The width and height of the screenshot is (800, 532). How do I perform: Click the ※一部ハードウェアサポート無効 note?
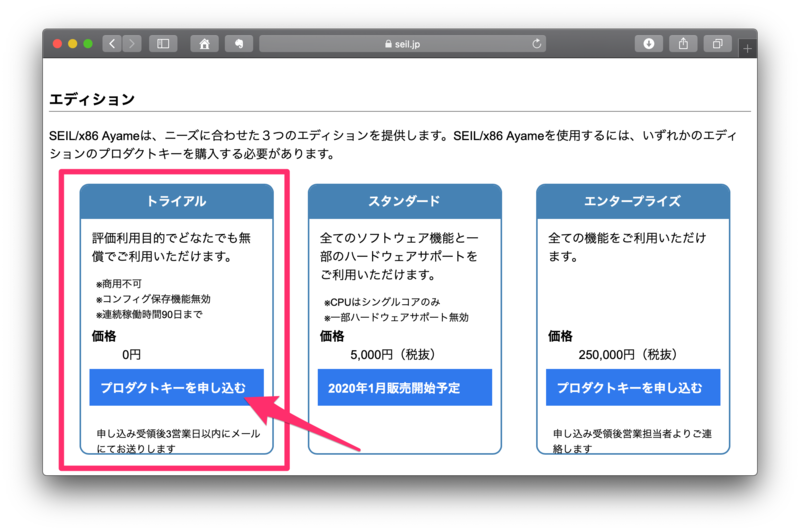tap(396, 317)
